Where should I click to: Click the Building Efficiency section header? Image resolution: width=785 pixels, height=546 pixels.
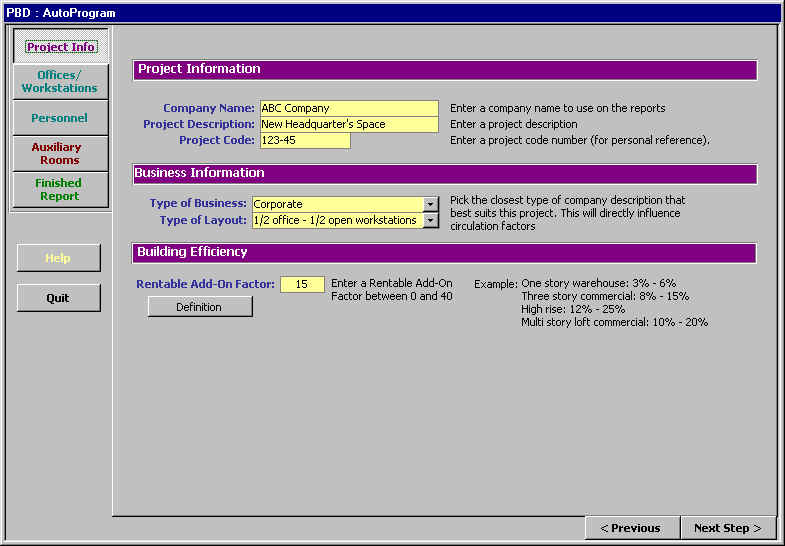coord(444,252)
